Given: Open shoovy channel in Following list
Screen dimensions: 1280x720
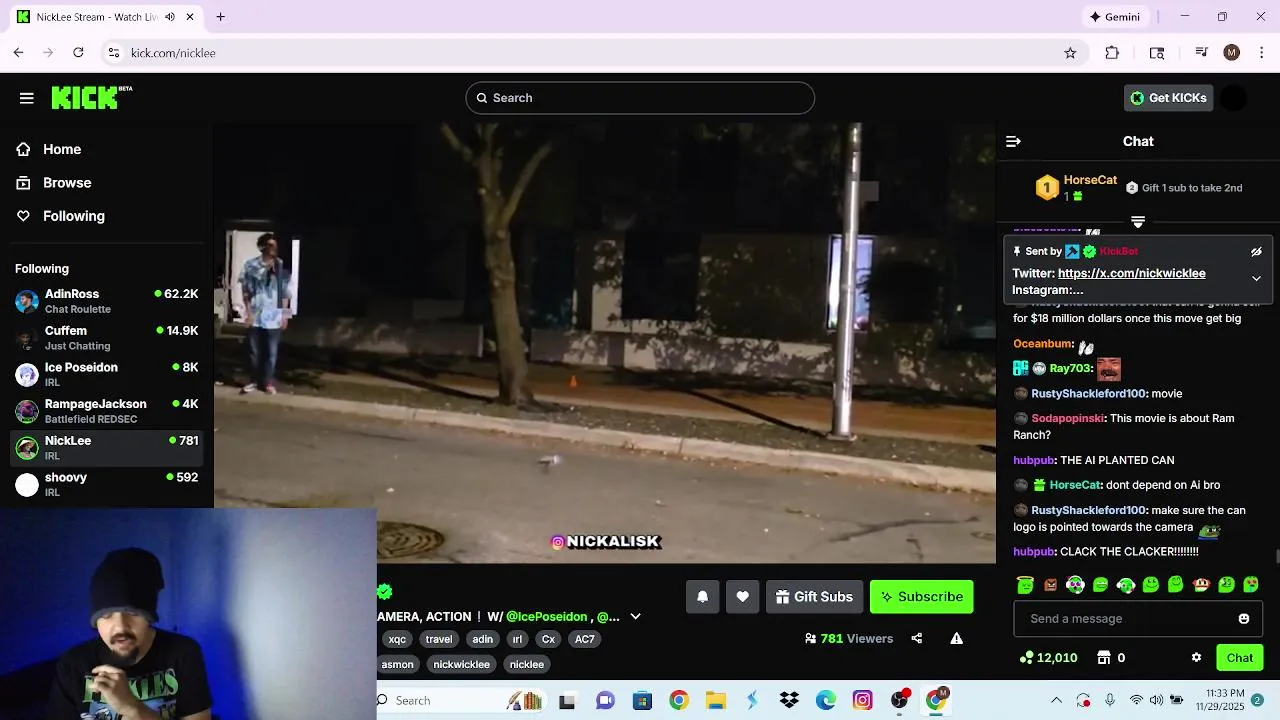Looking at the screenshot, I should [107, 484].
